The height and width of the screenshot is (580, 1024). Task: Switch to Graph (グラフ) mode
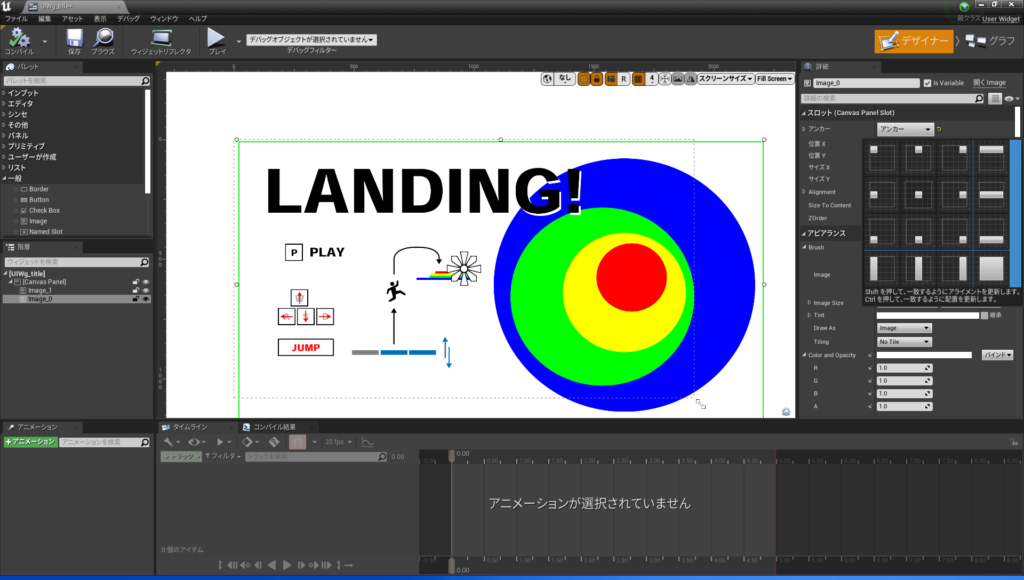point(991,41)
